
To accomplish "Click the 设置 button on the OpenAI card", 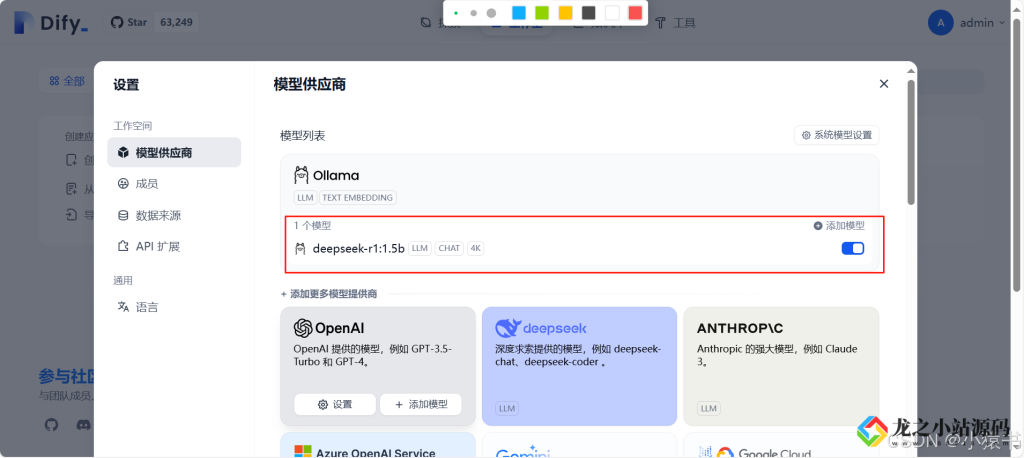I will click(335, 404).
